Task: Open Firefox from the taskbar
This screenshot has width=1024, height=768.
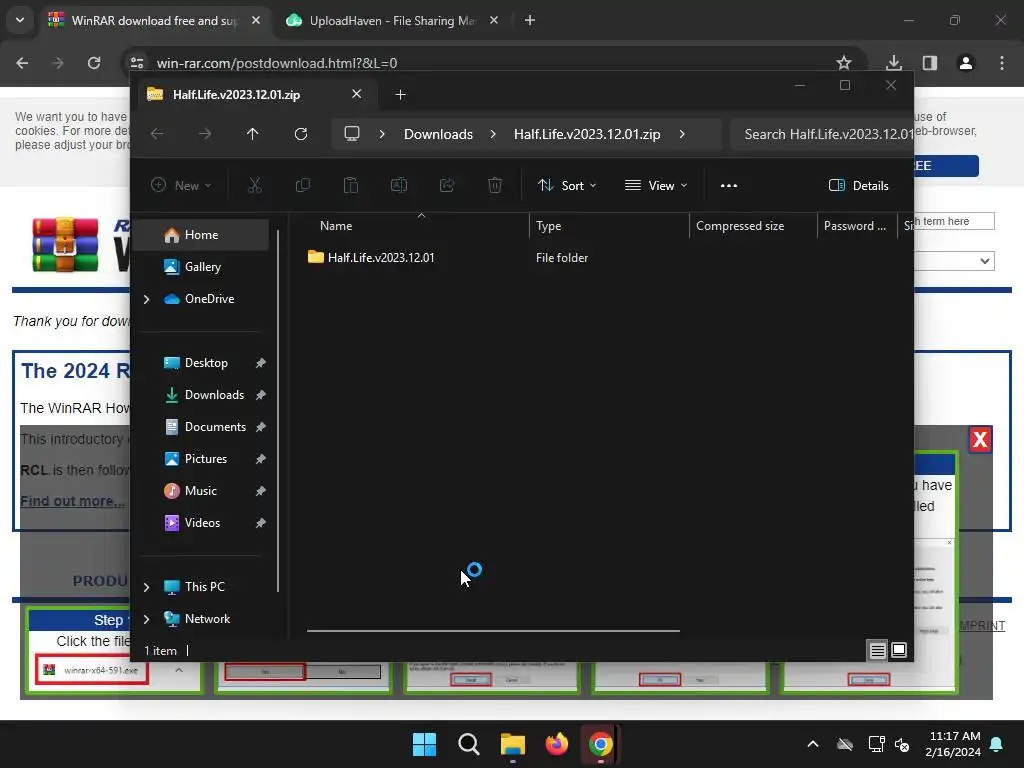Action: 556,744
